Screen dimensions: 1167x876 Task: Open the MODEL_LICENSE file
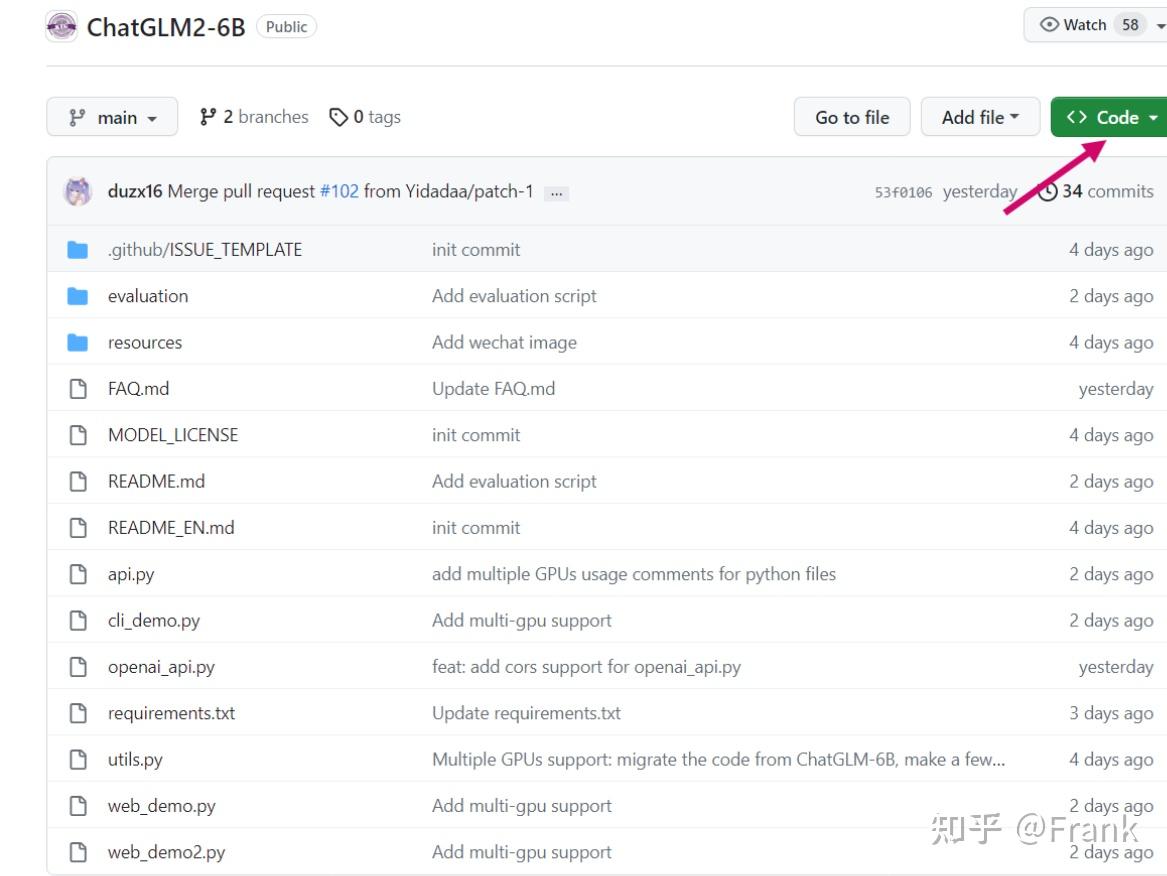(173, 435)
